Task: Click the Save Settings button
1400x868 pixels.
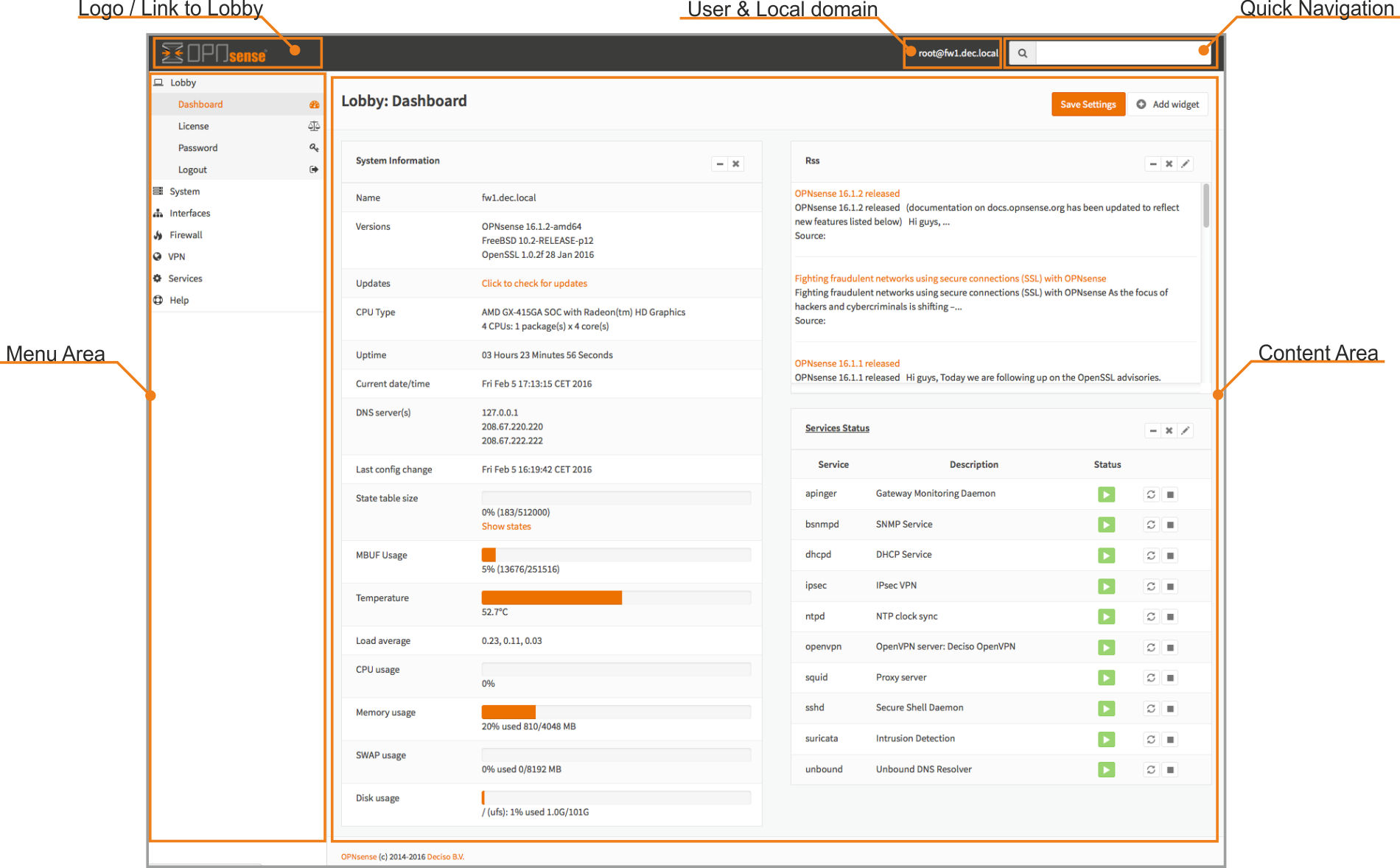Action: [x=1088, y=105]
